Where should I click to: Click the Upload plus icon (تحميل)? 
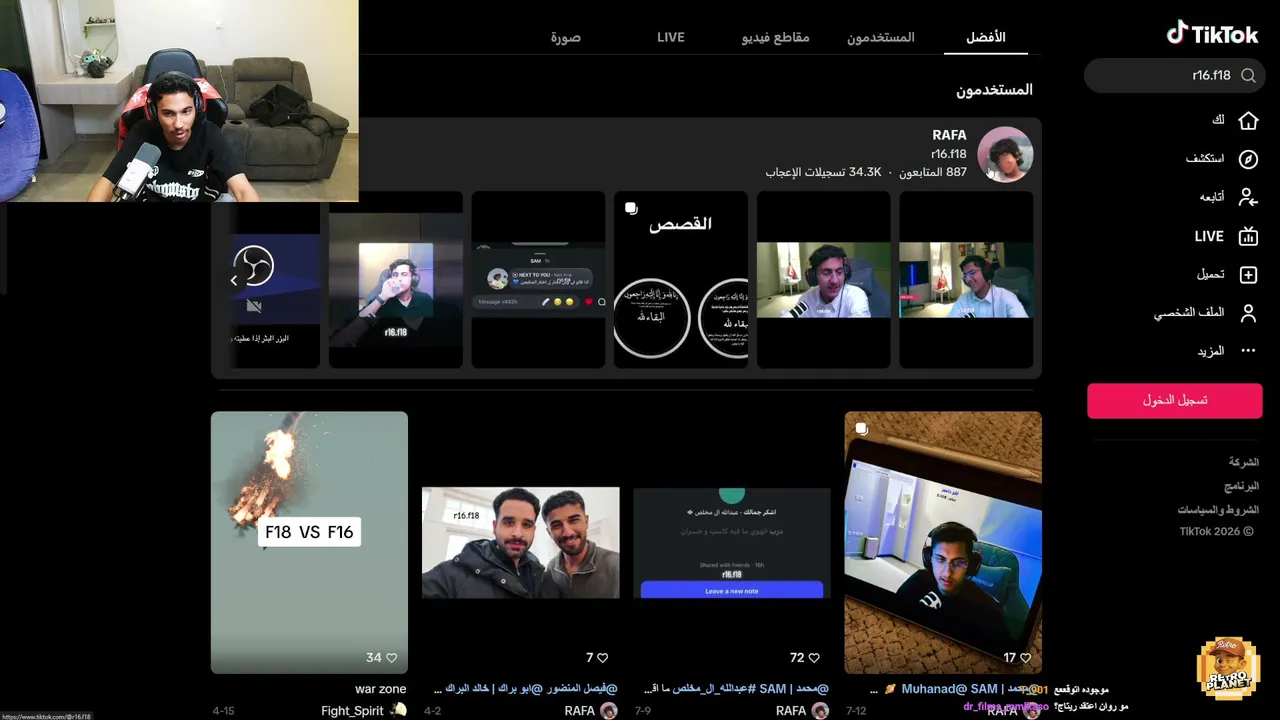tap(1248, 274)
